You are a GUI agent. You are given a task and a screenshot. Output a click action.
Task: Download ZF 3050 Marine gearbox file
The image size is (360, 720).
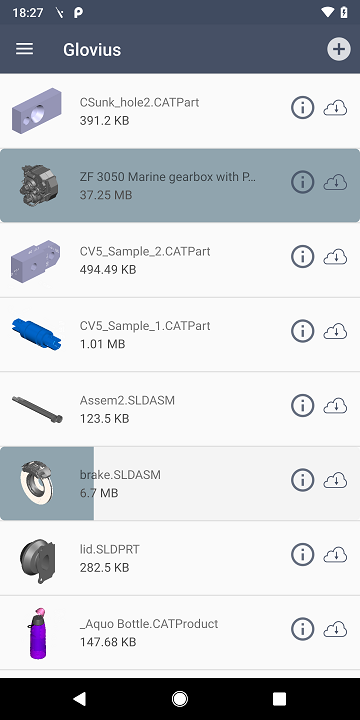pyautogui.click(x=335, y=183)
